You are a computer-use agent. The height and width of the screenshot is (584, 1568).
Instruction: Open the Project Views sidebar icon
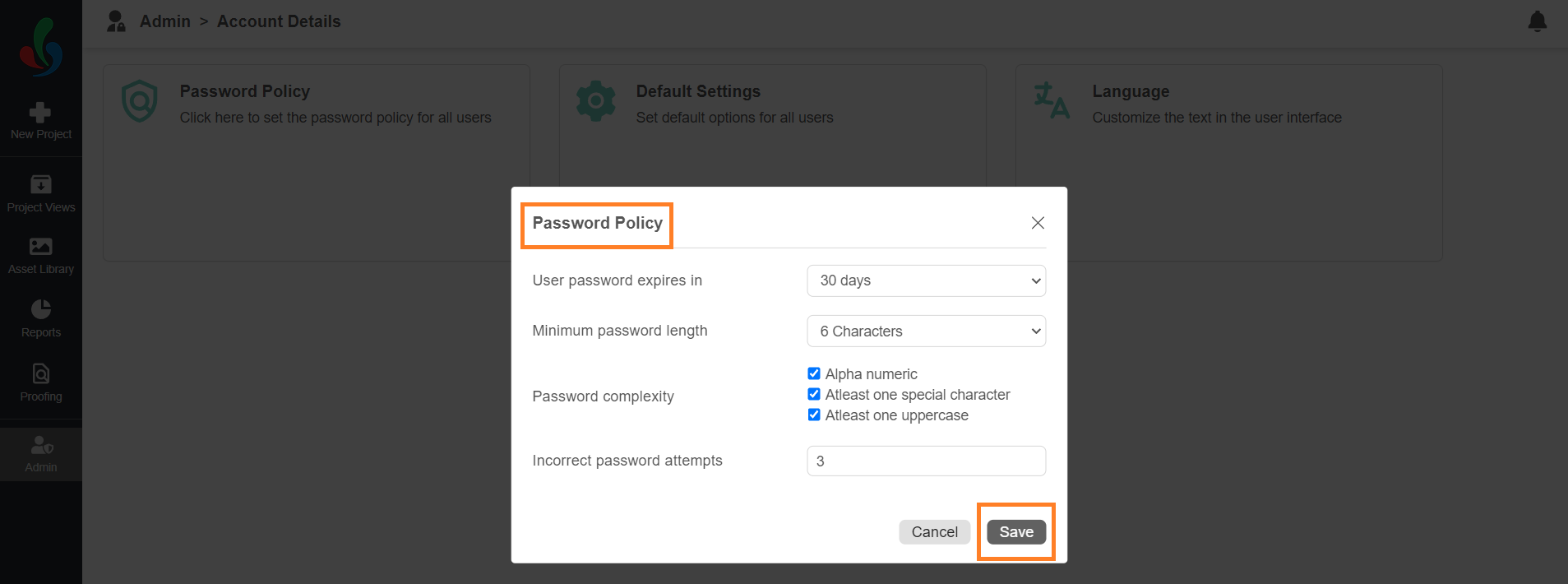click(x=40, y=183)
